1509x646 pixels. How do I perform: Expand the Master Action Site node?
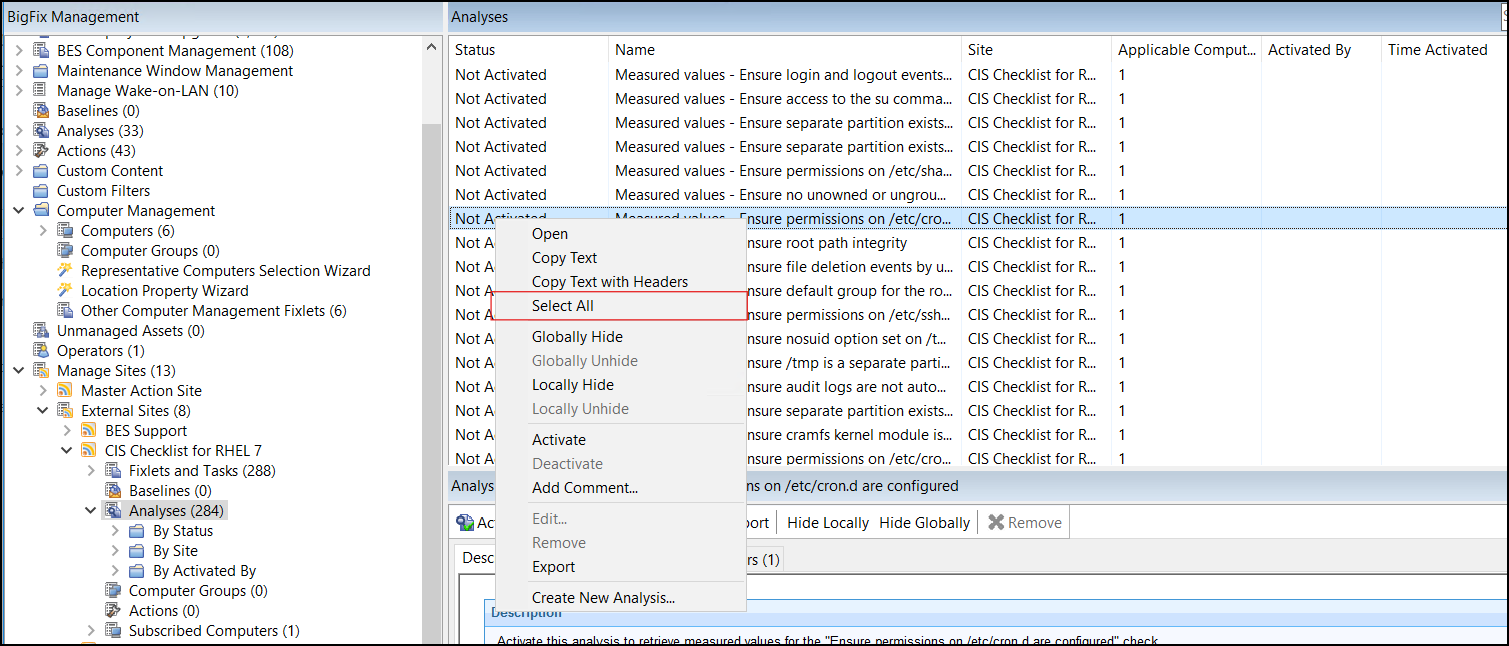[x=43, y=391]
